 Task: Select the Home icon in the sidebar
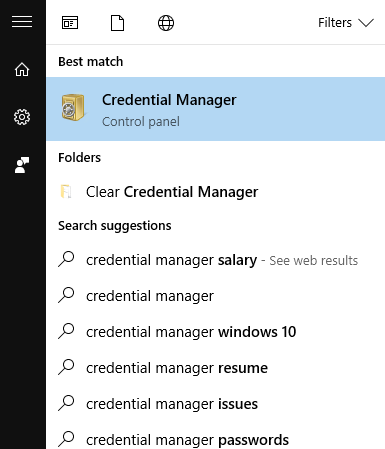pos(22,69)
